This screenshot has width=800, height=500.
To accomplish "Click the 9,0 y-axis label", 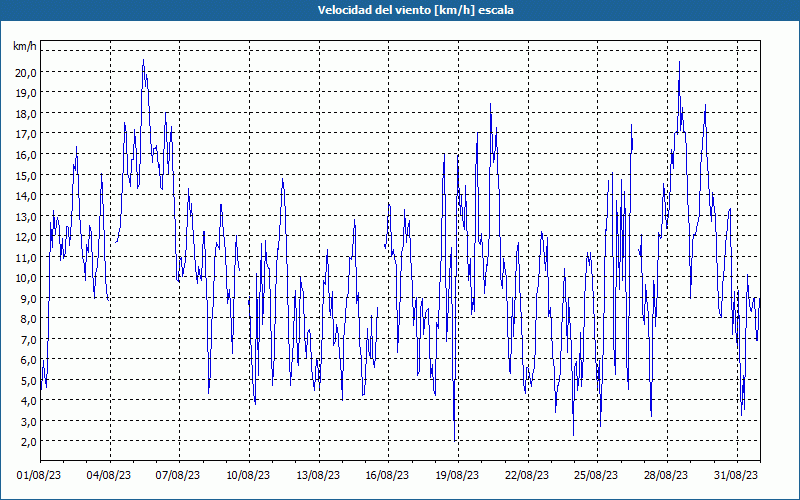I will [x=29, y=298].
